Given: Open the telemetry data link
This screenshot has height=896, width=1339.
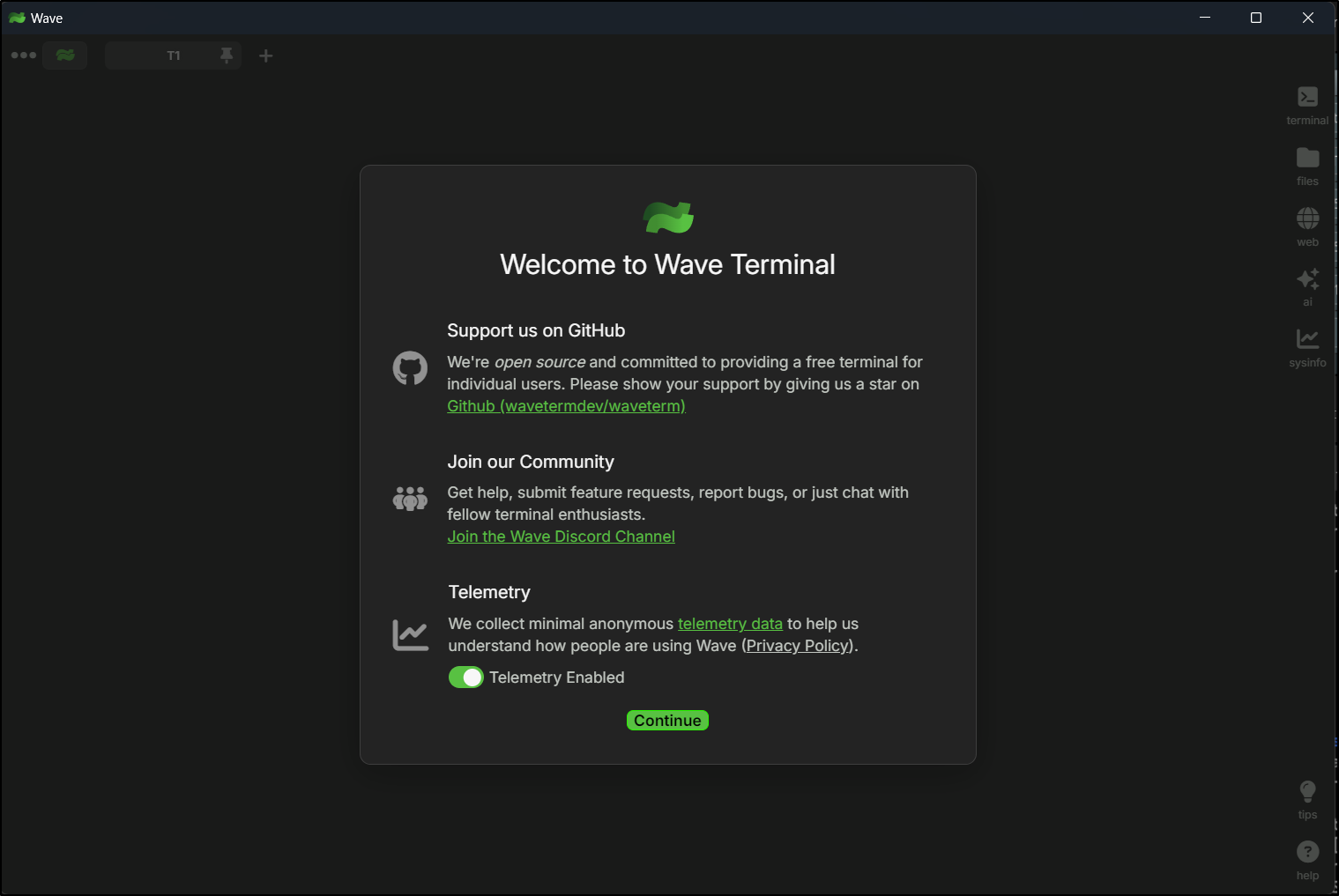Looking at the screenshot, I should point(730,624).
